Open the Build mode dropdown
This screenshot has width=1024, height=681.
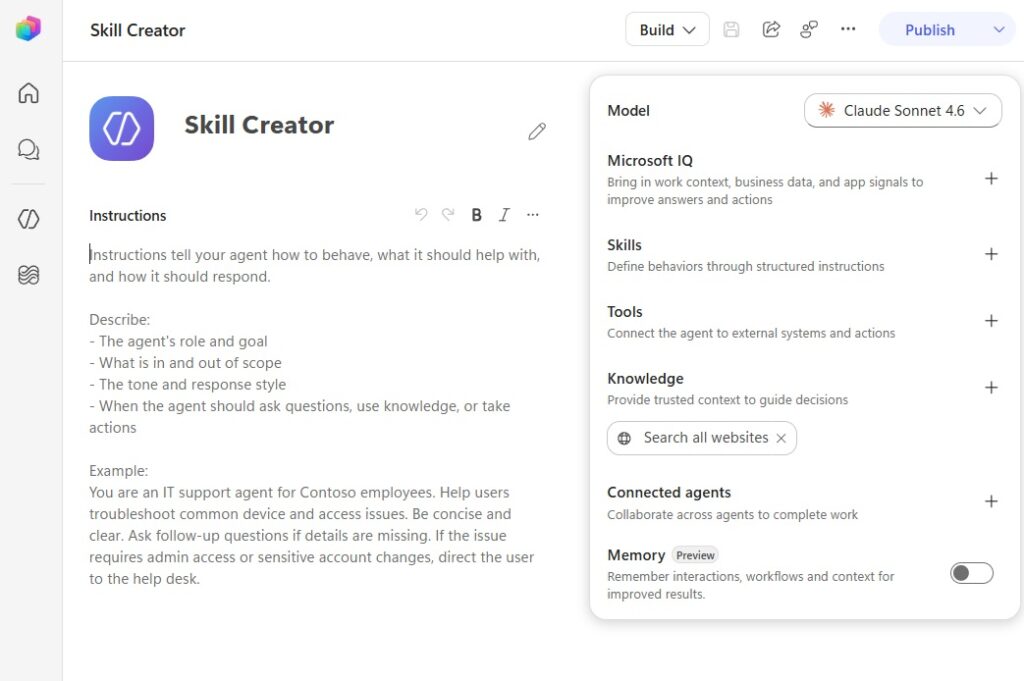(667, 29)
